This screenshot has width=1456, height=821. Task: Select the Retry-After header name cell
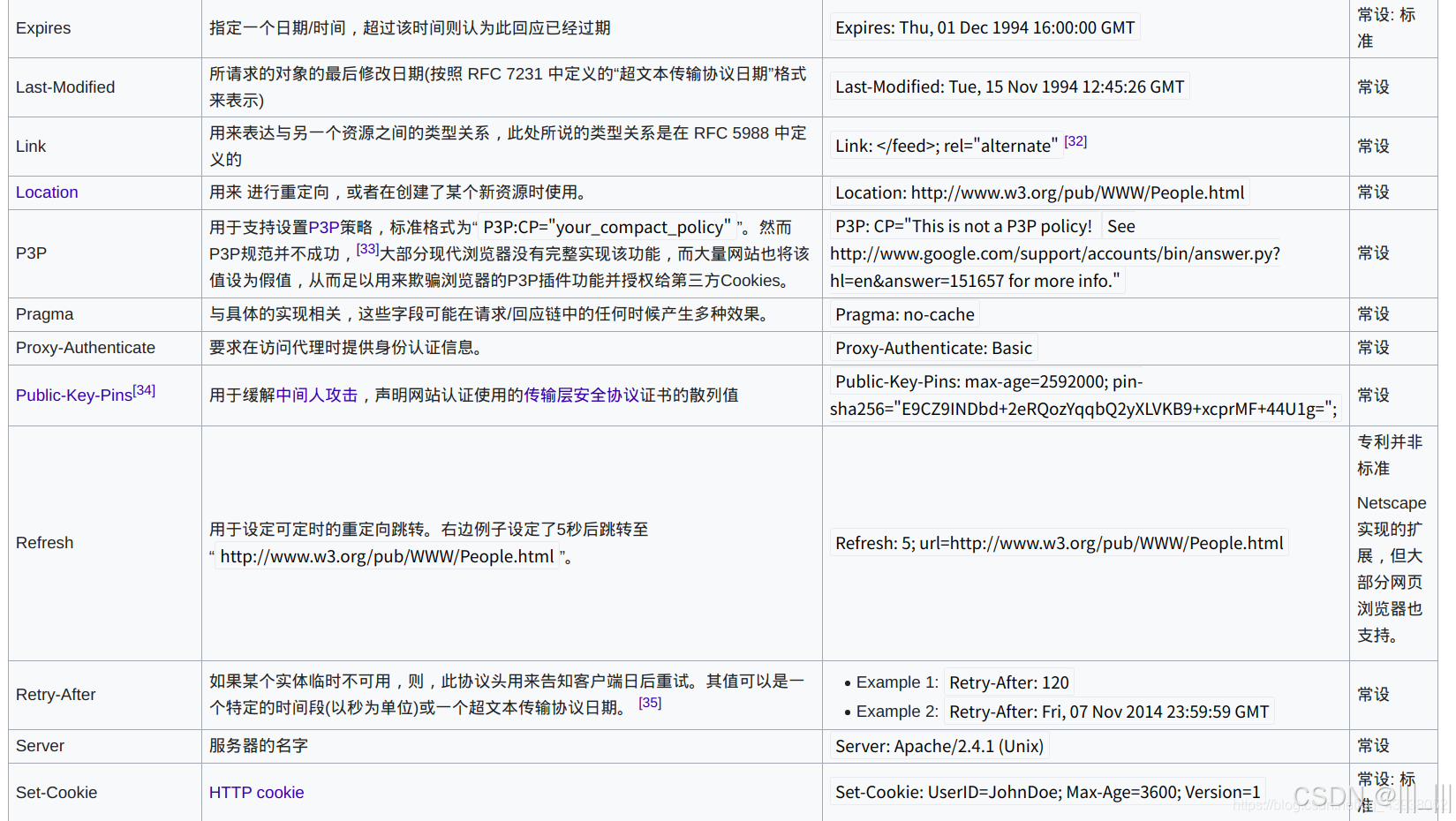point(105,695)
